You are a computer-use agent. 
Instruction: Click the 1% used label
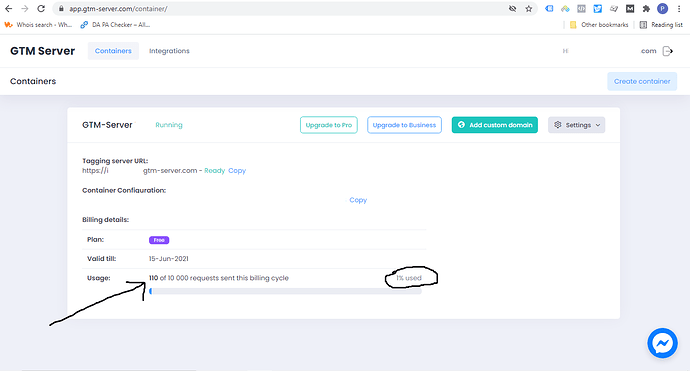click(x=409, y=278)
